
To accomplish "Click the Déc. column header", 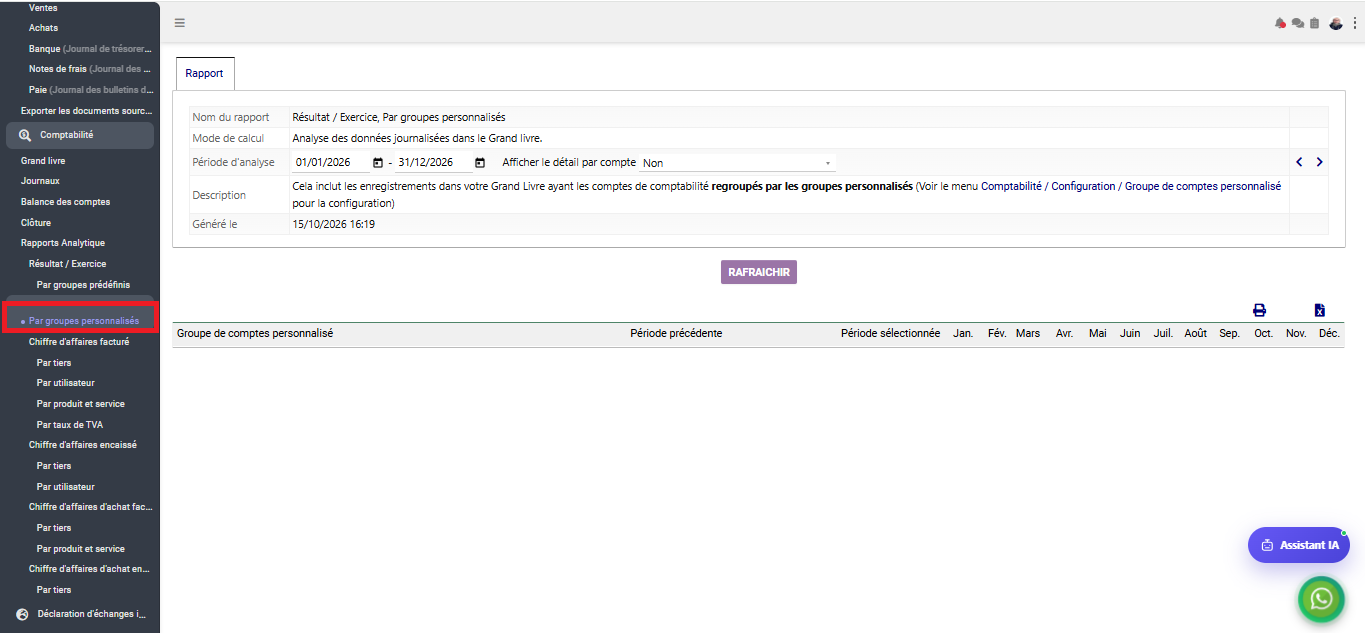I will 1329,333.
